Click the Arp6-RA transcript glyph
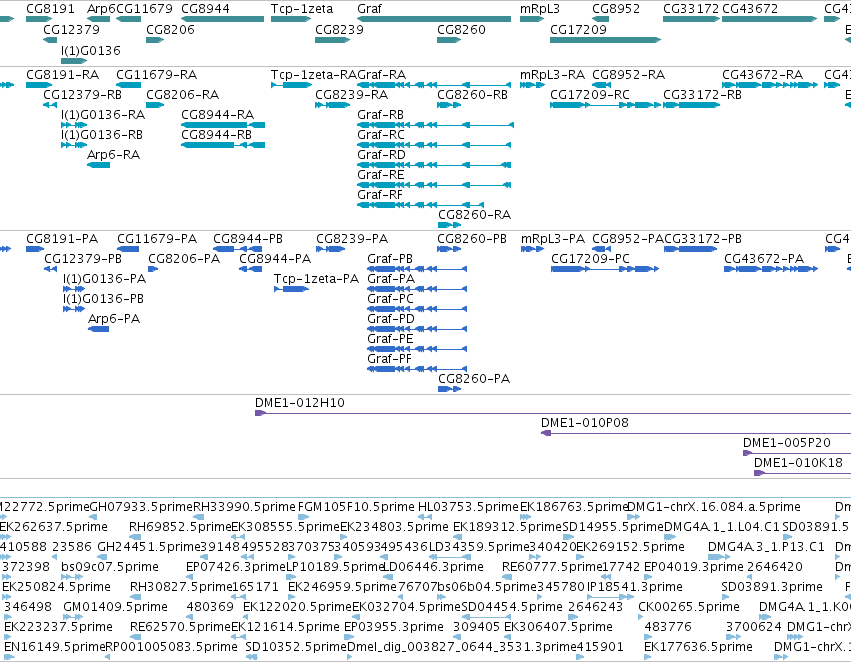 98,165
